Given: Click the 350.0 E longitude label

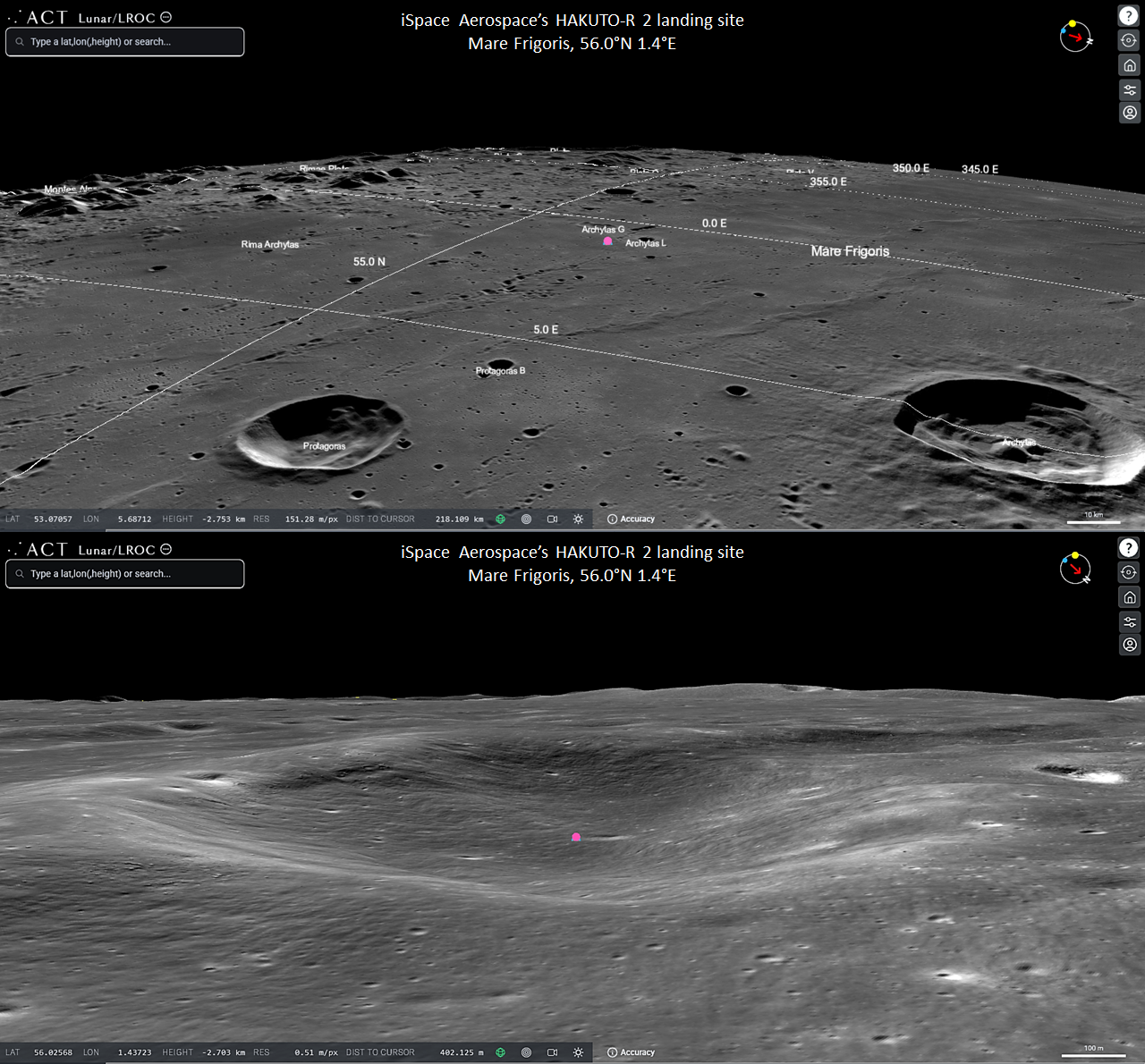Looking at the screenshot, I should coord(911,168).
